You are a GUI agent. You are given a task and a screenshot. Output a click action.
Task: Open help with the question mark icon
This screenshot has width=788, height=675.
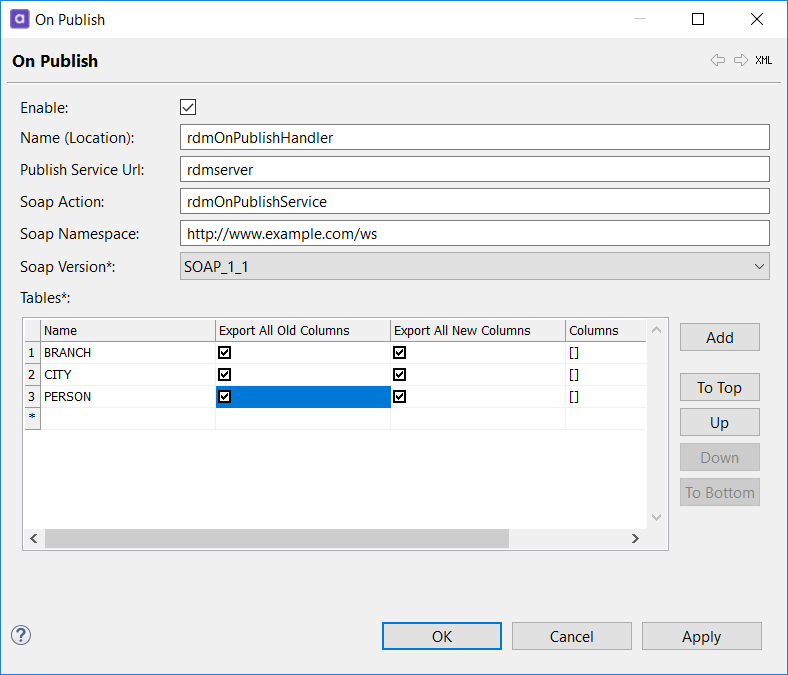21,635
